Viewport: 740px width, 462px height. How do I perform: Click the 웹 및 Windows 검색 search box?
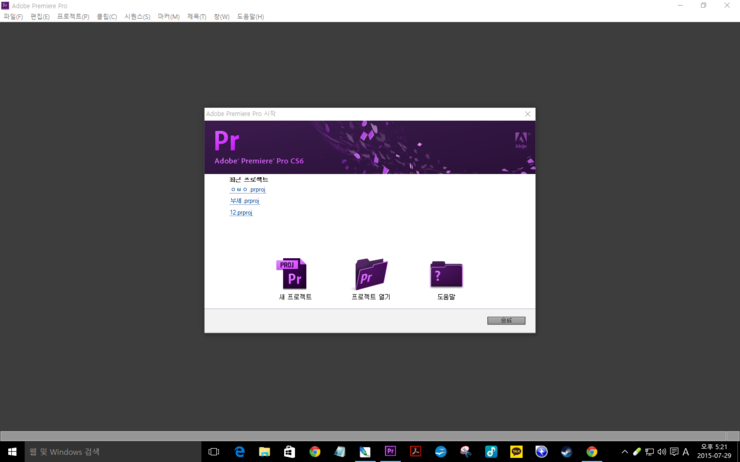[112, 452]
